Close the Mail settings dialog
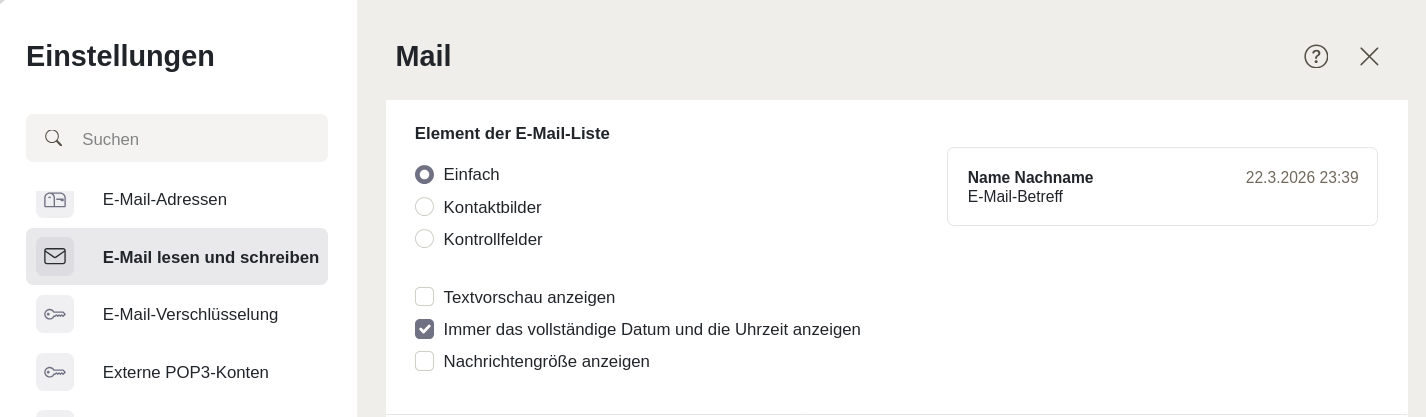The height and width of the screenshot is (417, 1426). (x=1369, y=57)
